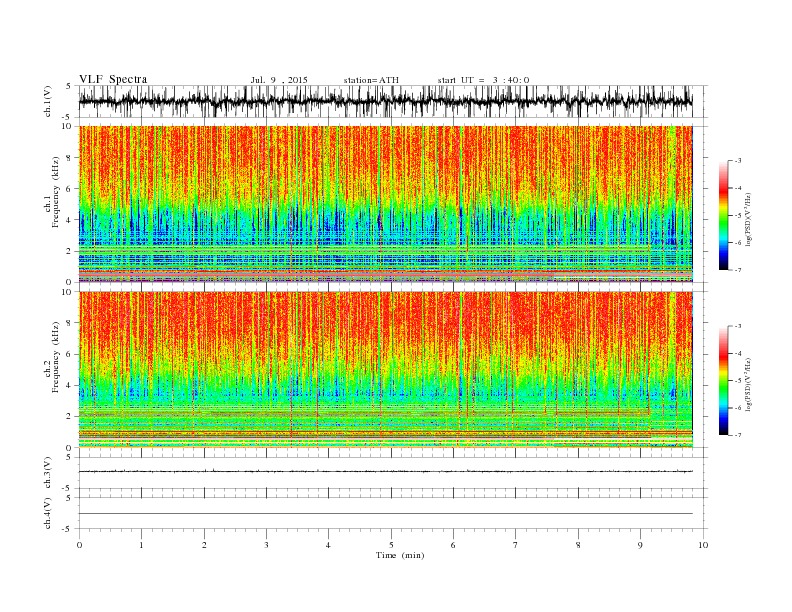
Task: Click the "-7" tick on ch.2 colorbar
Action: pyautogui.click(x=738, y=435)
